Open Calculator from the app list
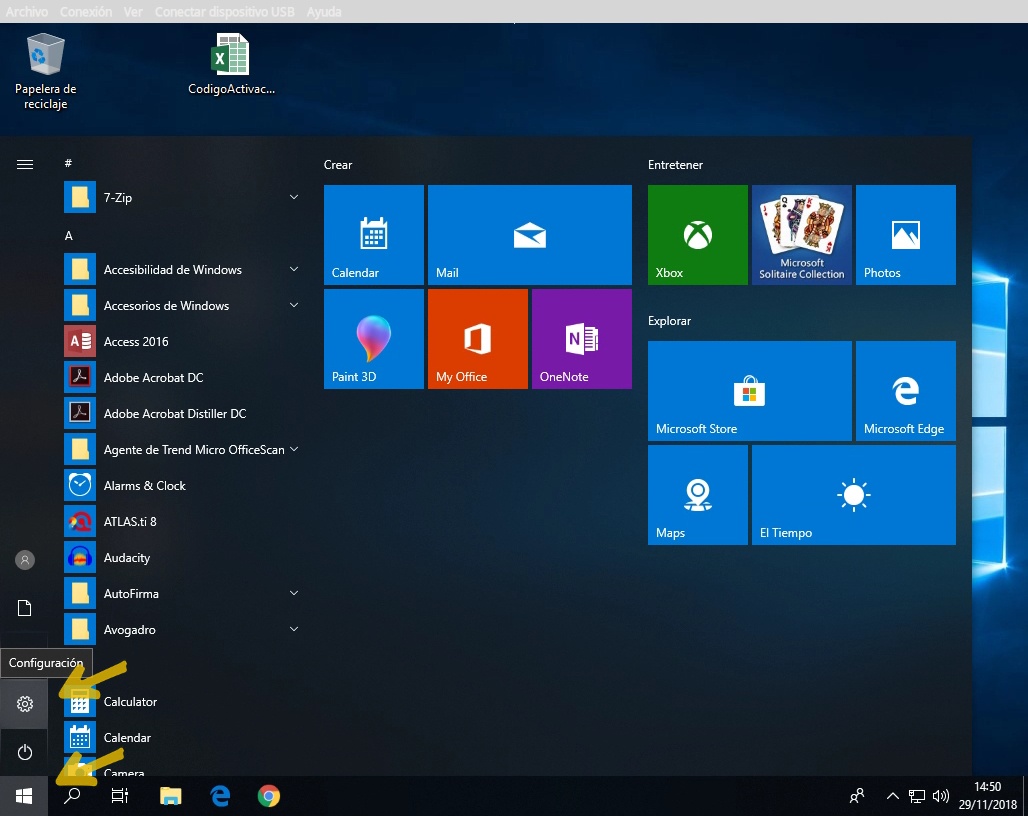1028x816 pixels. (182, 702)
